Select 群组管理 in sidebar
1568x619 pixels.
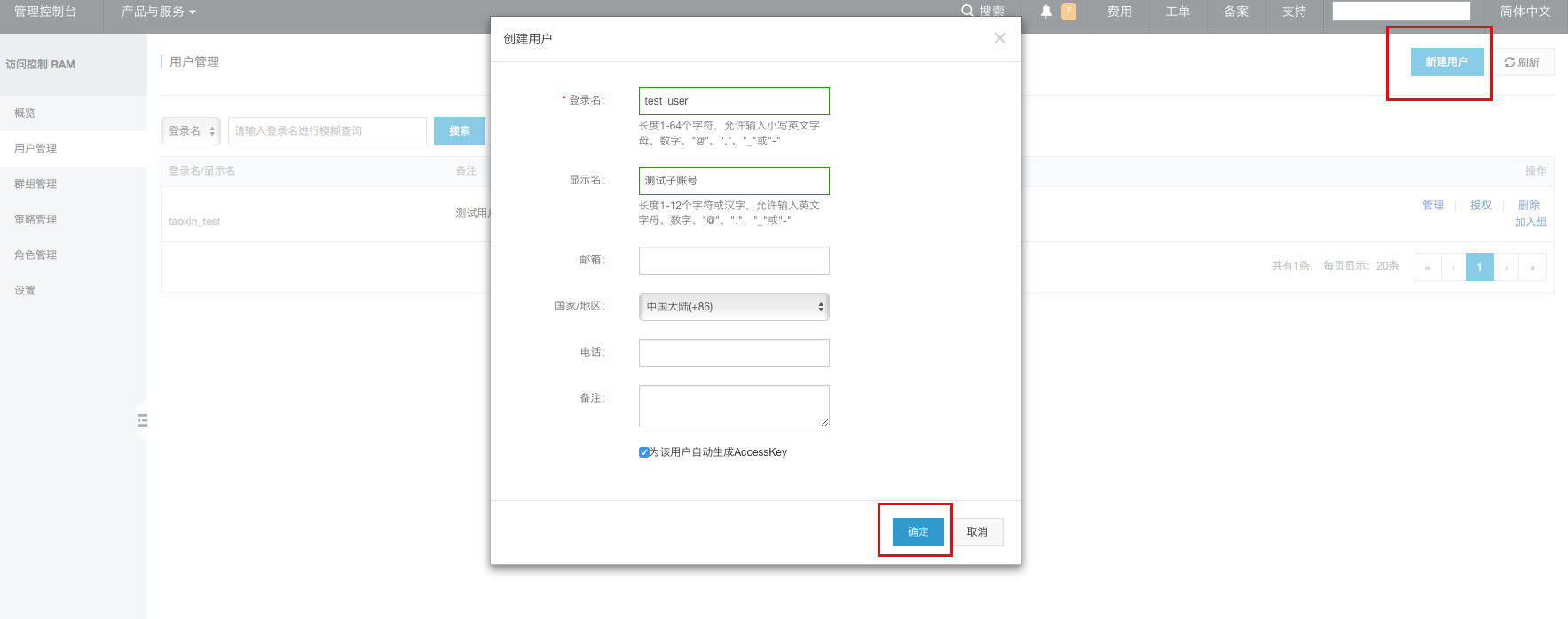[x=74, y=184]
